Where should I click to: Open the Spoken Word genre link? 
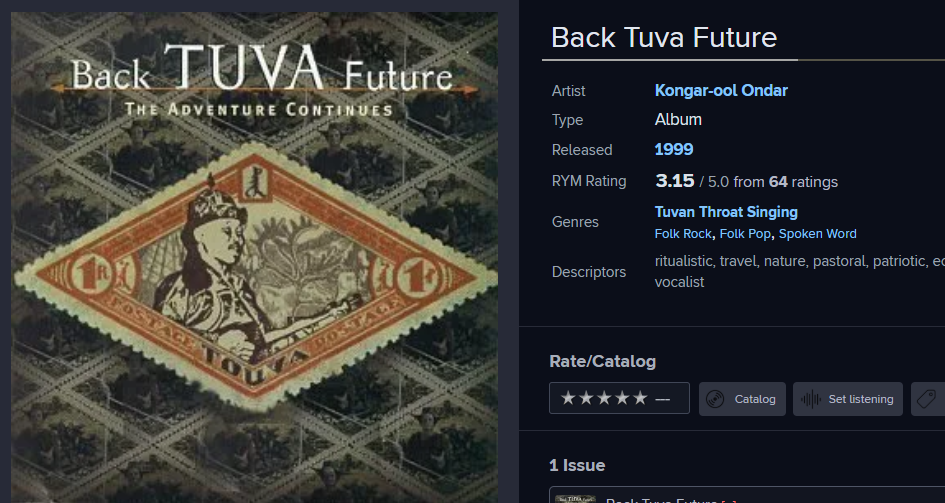pyautogui.click(x=817, y=234)
